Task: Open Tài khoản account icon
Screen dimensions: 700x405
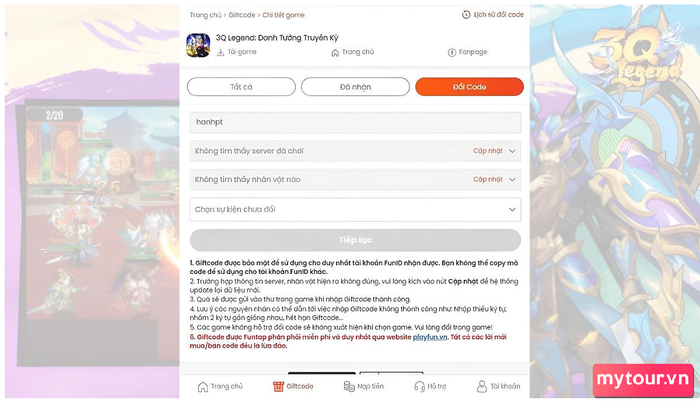Action: tap(482, 386)
